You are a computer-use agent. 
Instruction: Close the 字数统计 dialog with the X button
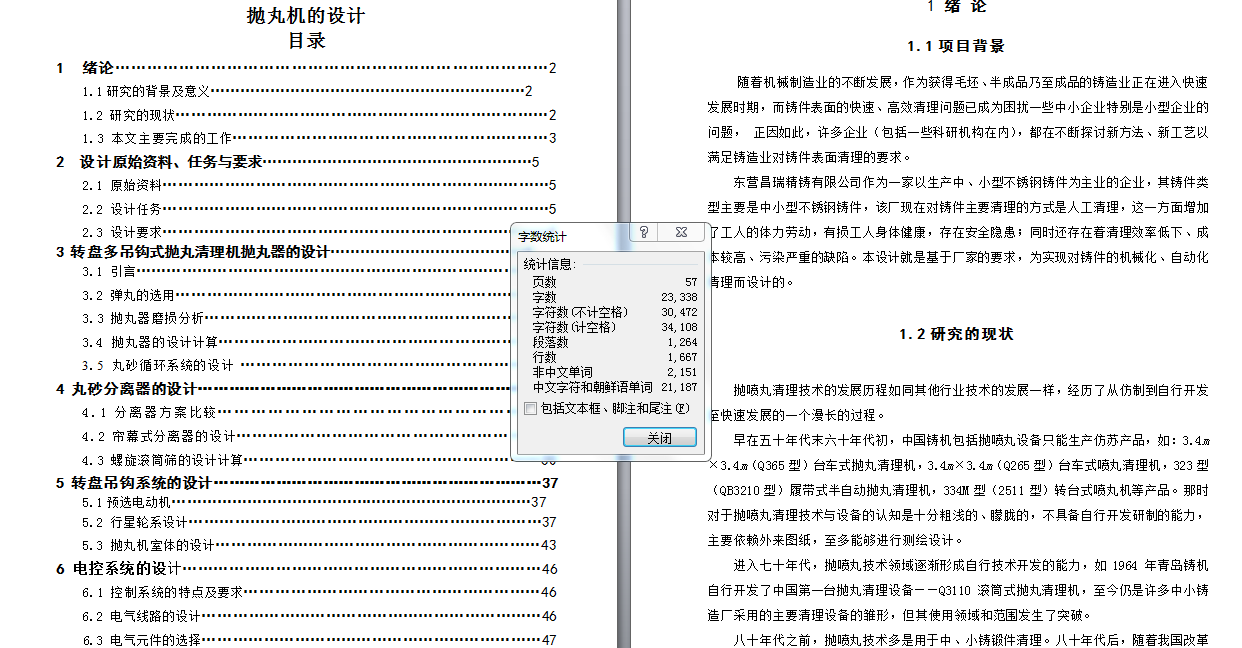(x=680, y=232)
